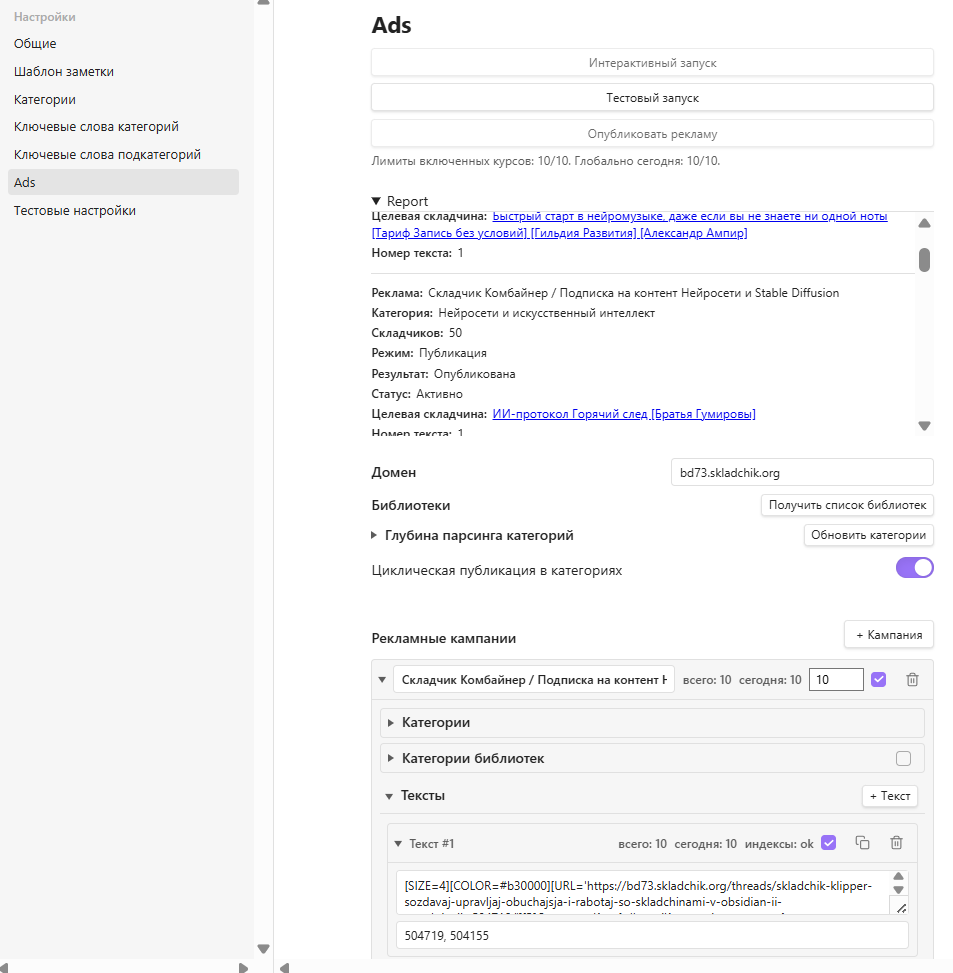Collapse the Report section
The image size is (953, 973).
point(377,201)
